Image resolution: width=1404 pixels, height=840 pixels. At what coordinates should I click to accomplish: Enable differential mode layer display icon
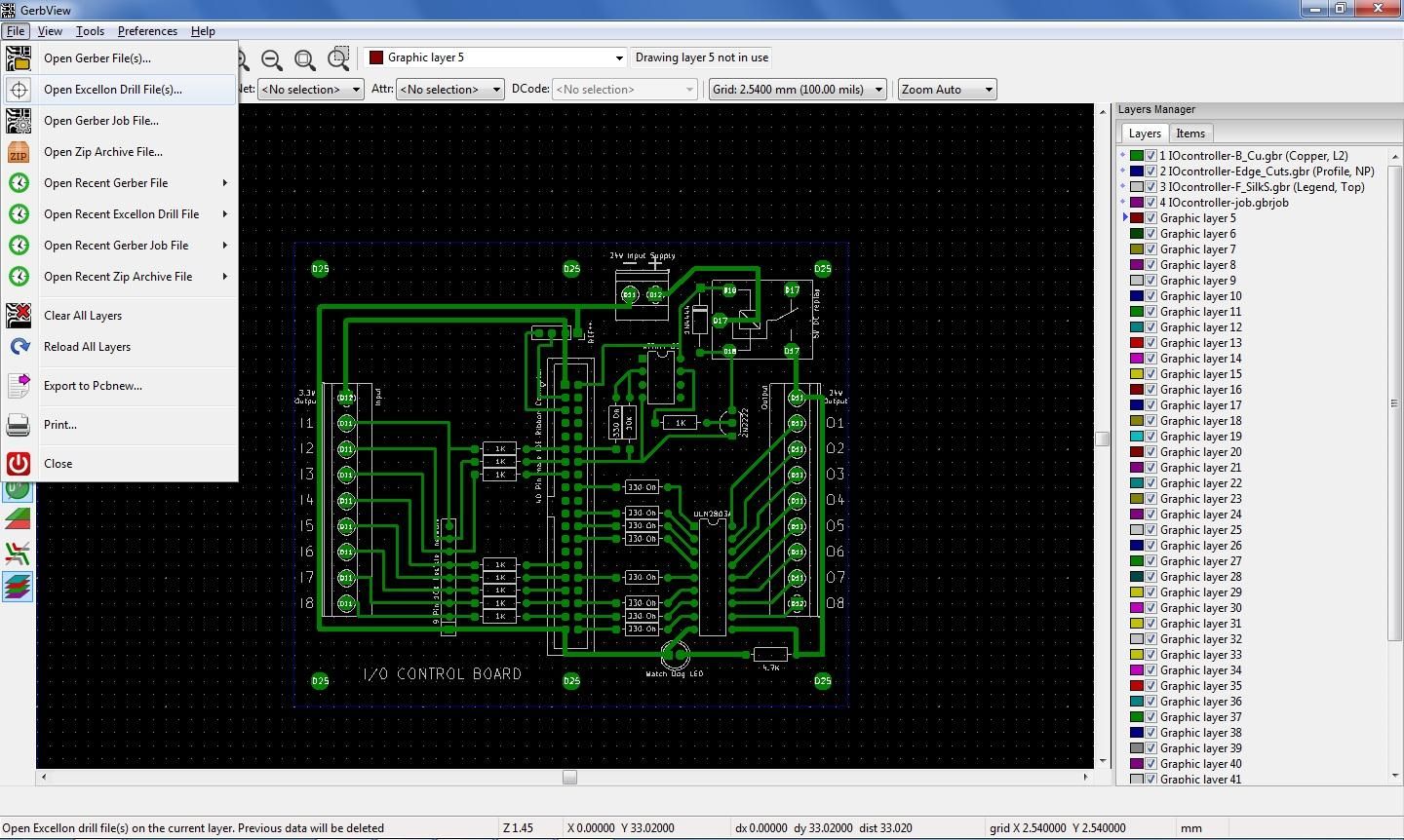(18, 518)
